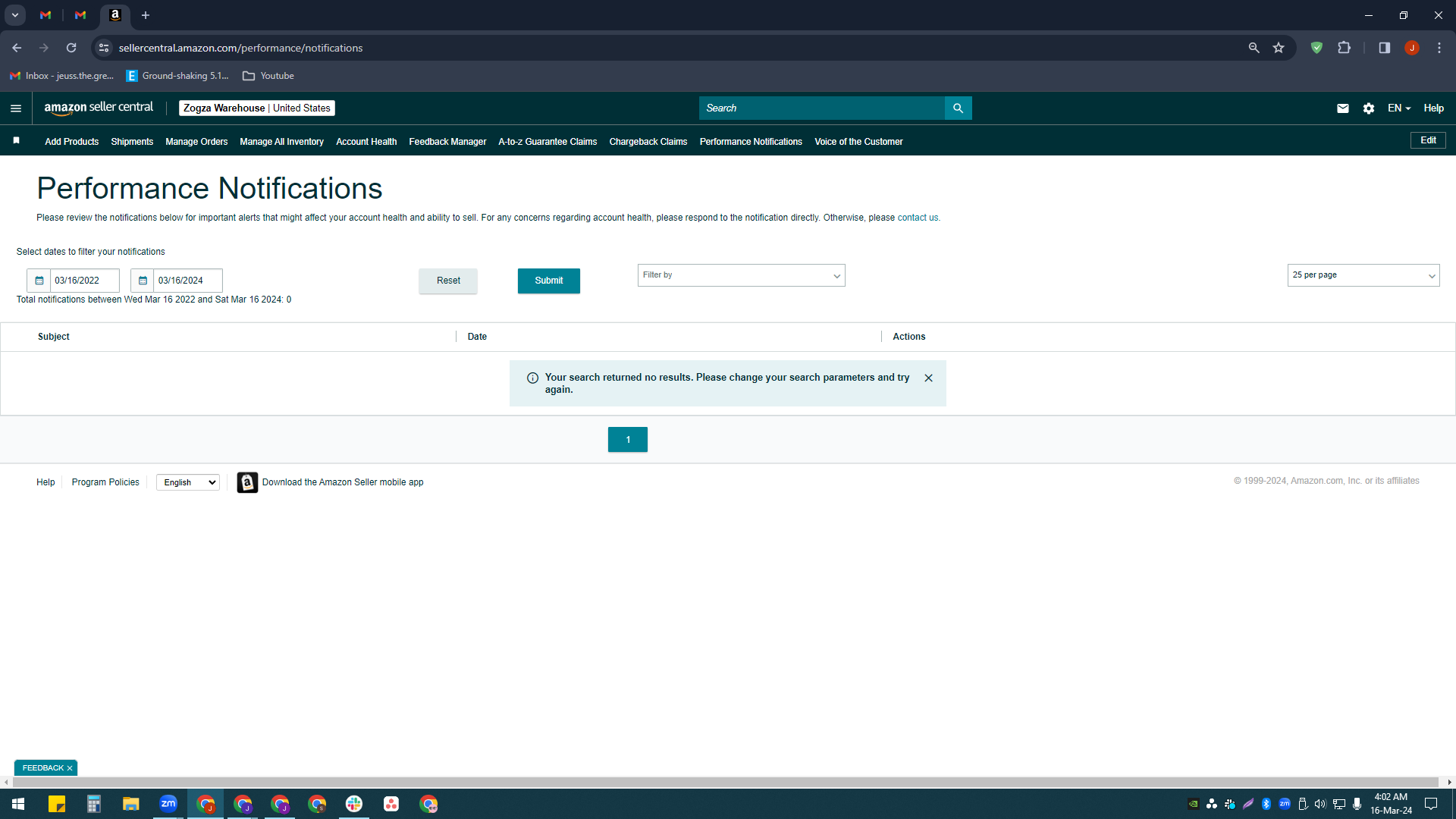Go to Manage All Inventory
1456x819 pixels.
281,142
